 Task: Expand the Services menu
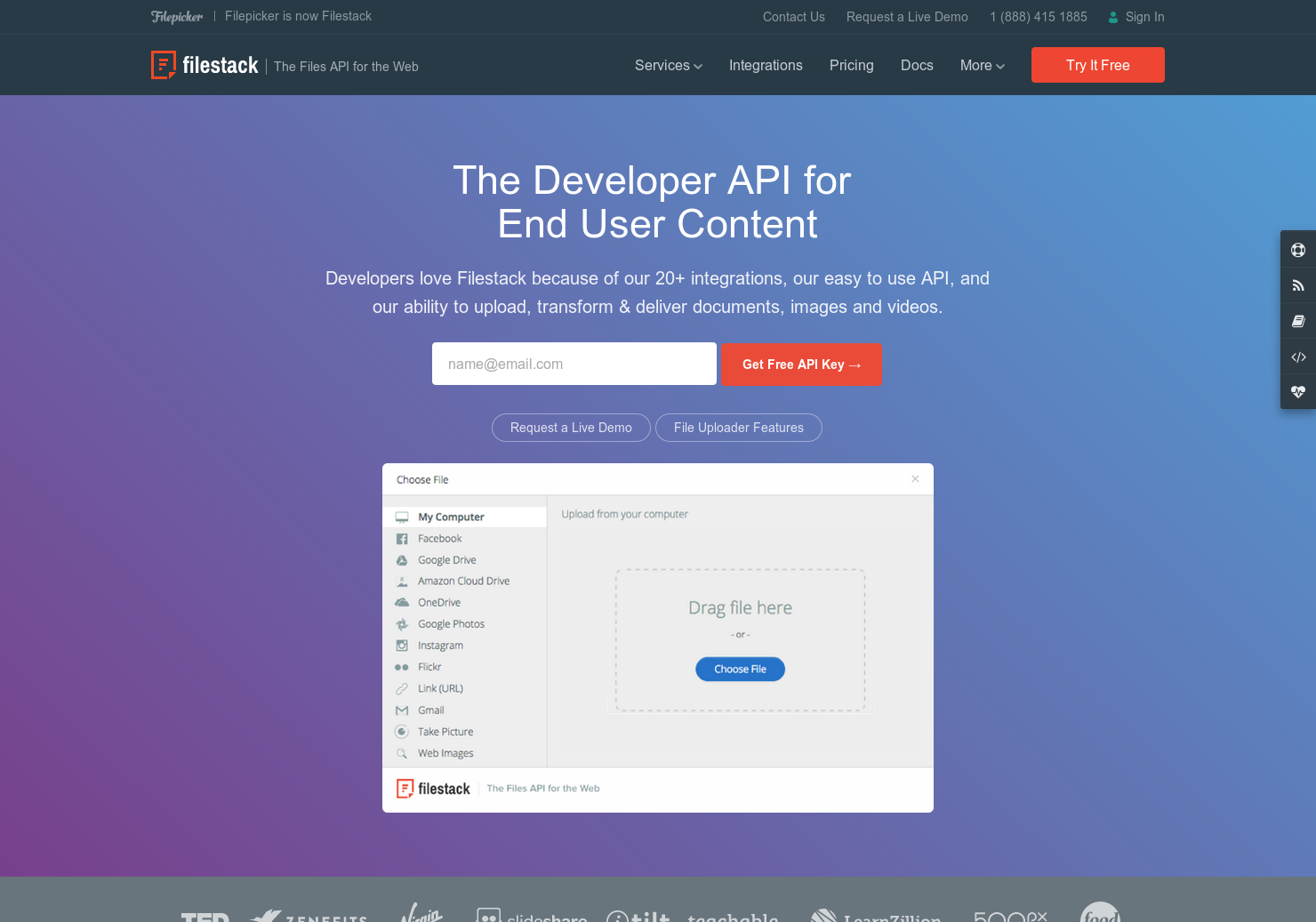[x=667, y=65]
